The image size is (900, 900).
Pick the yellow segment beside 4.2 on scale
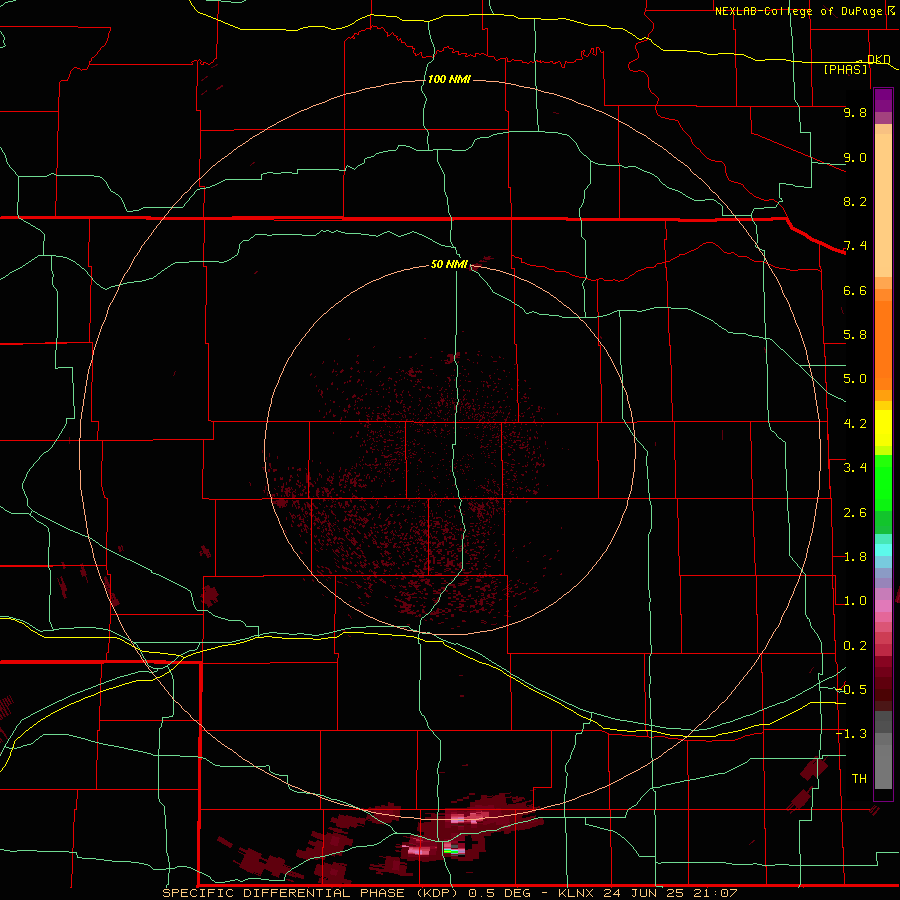point(883,428)
